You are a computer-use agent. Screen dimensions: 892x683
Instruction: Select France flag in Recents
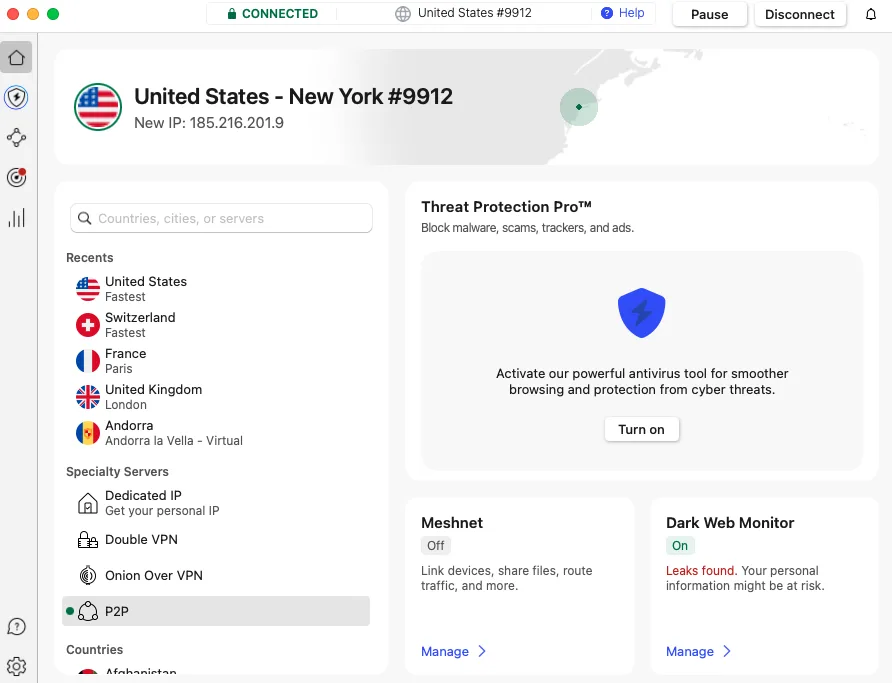[x=88, y=361]
